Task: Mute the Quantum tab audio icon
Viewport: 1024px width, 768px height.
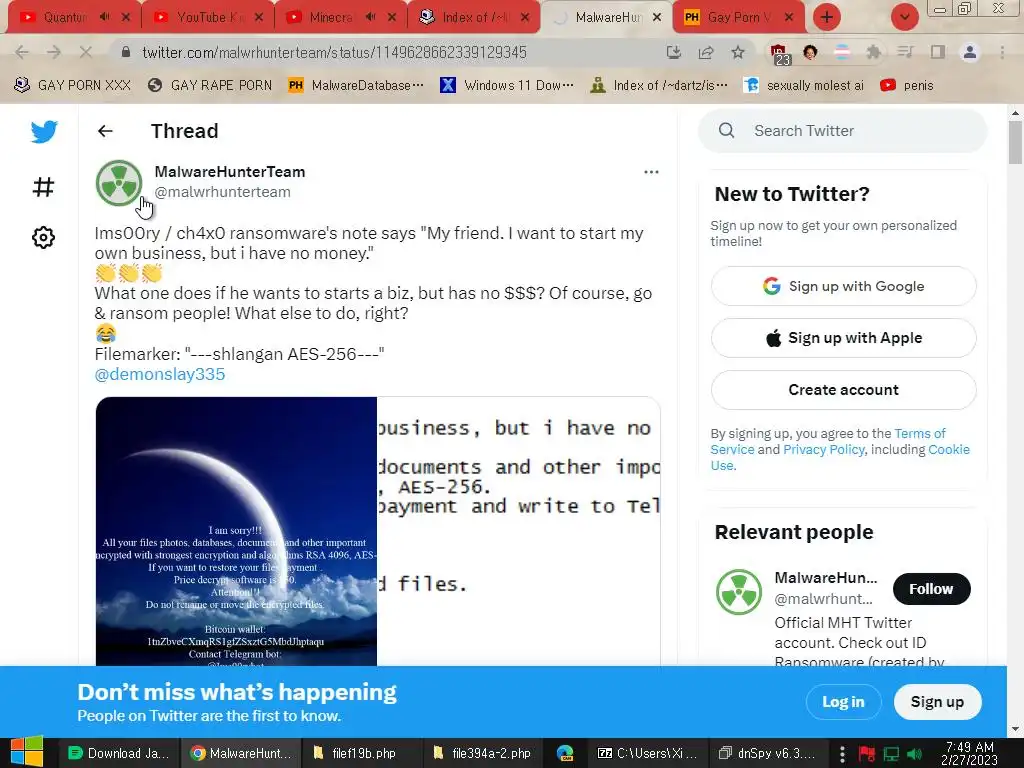Action: click(x=104, y=17)
